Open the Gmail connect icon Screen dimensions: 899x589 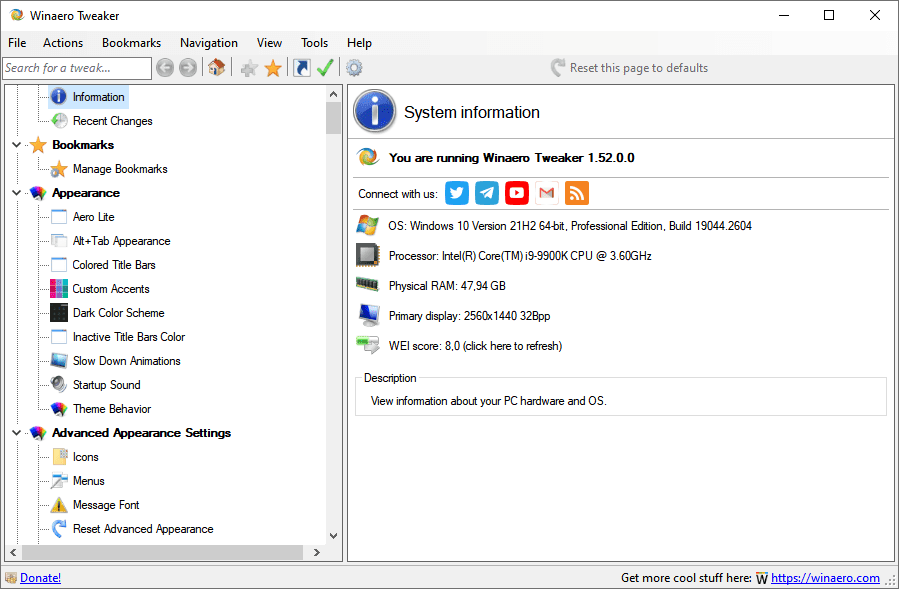point(546,193)
